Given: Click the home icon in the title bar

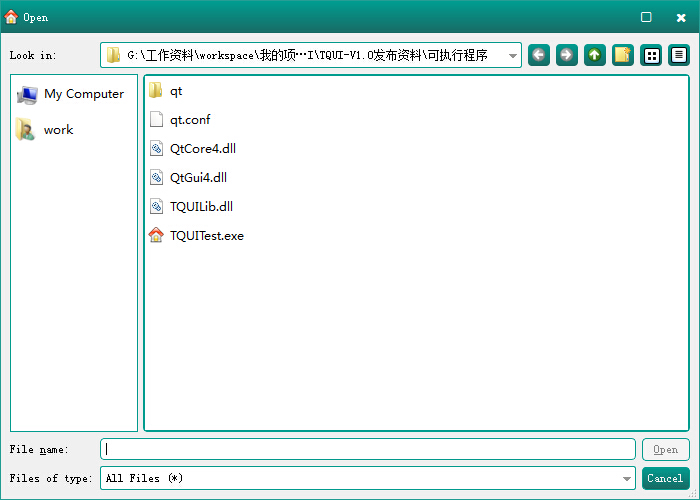Looking at the screenshot, I should (11, 17).
